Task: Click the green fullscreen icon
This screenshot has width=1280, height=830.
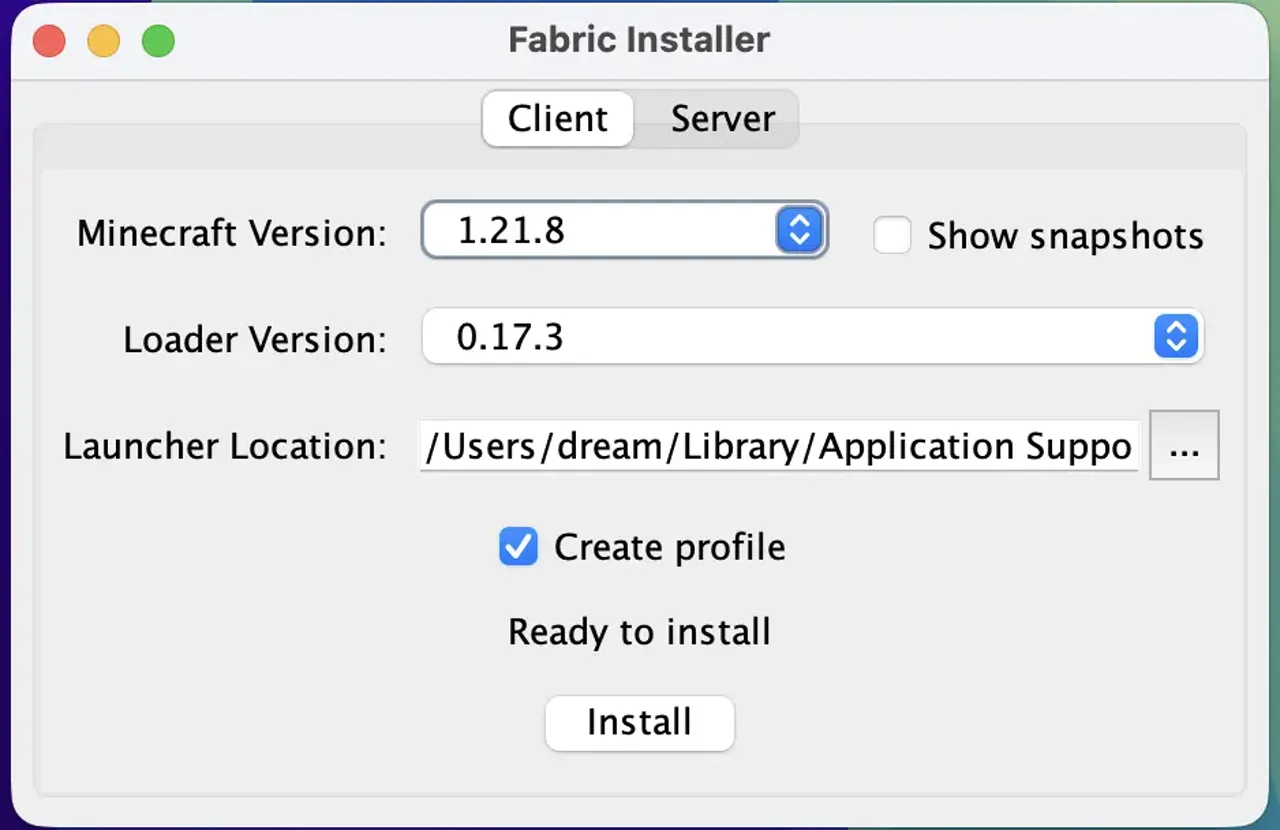Action: [x=157, y=41]
